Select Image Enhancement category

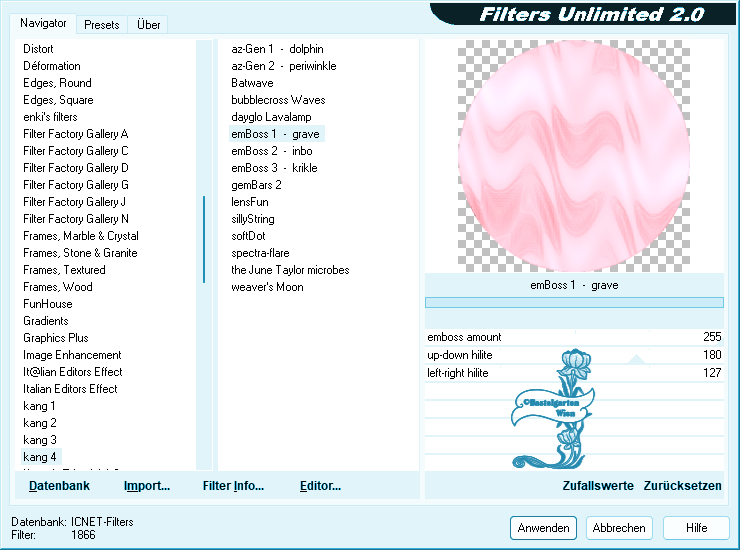coord(72,355)
